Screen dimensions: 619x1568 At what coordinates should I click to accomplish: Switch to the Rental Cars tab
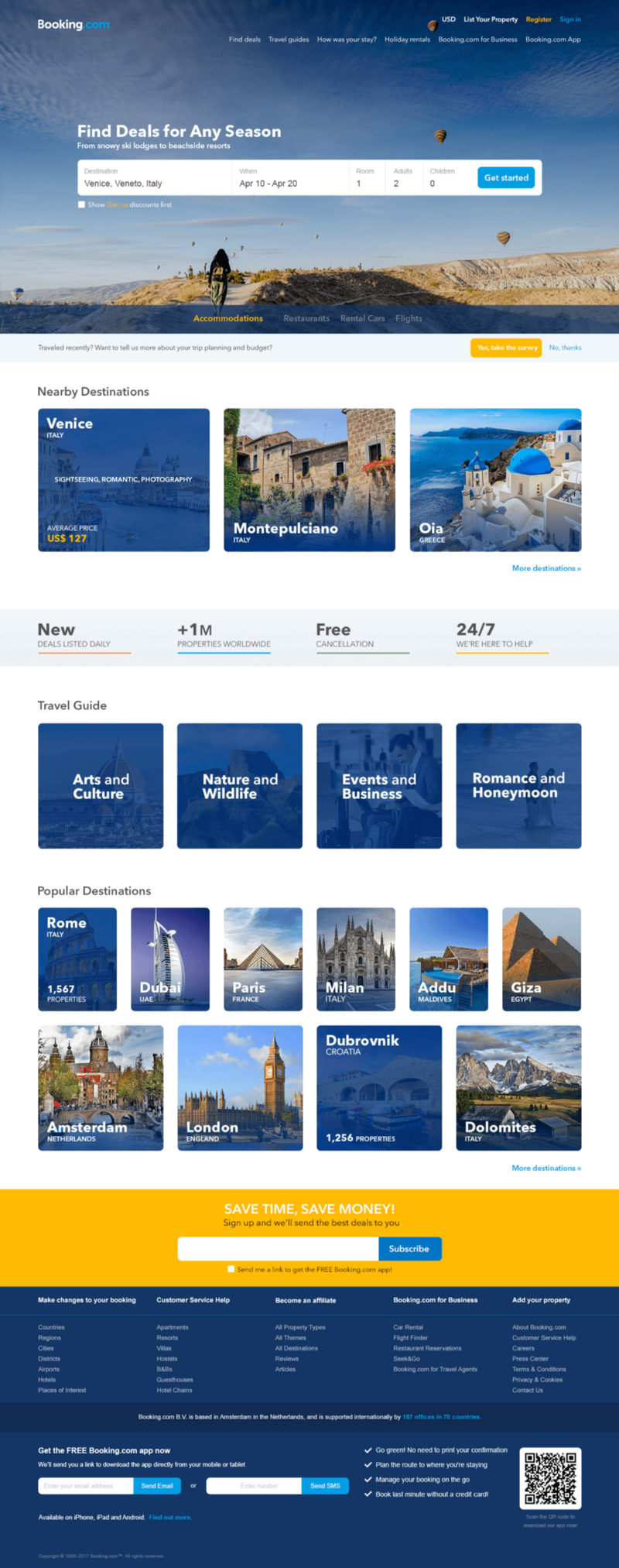click(x=362, y=318)
